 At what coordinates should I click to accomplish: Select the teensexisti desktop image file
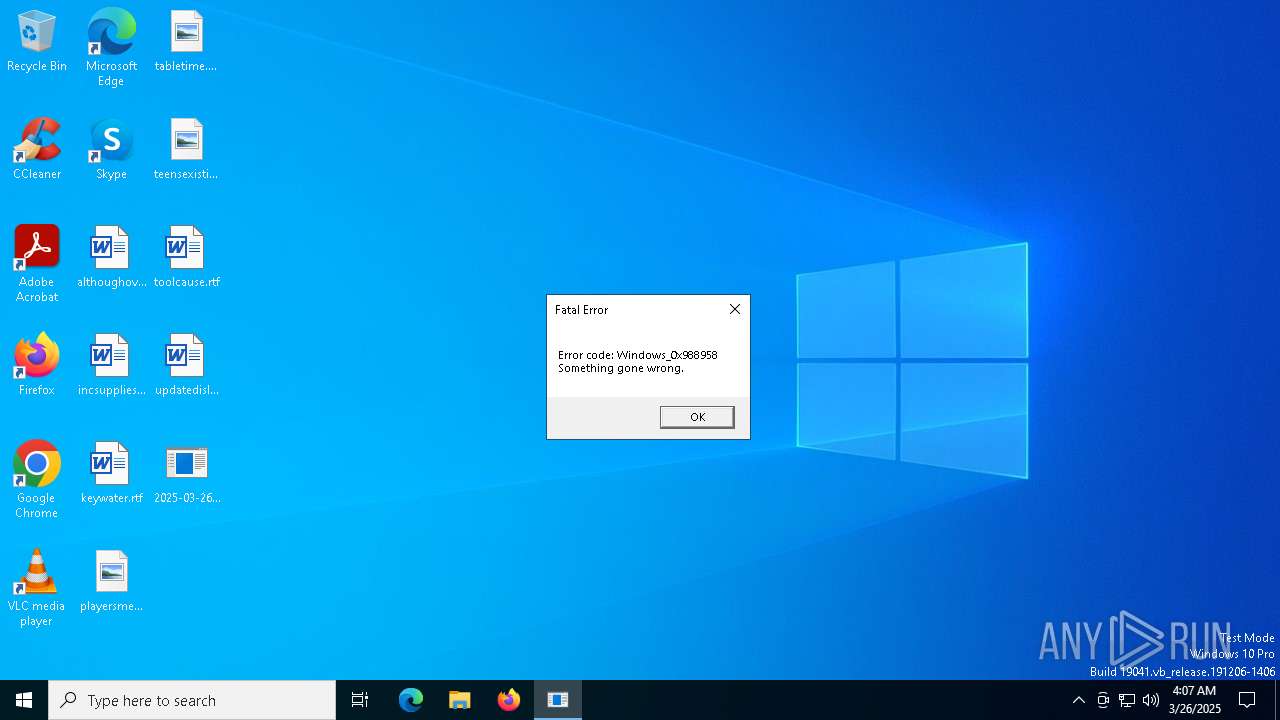tap(186, 149)
